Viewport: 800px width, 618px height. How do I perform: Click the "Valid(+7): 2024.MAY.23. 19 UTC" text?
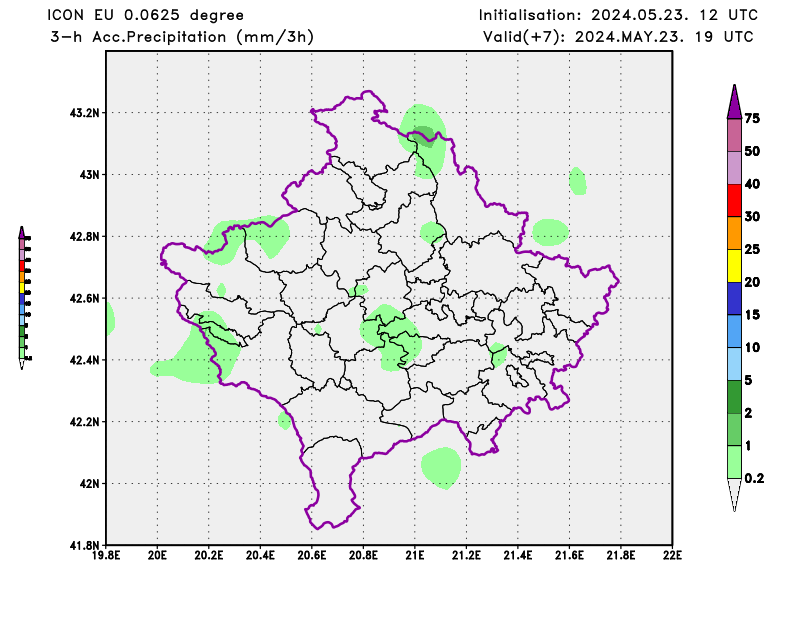click(x=618, y=37)
